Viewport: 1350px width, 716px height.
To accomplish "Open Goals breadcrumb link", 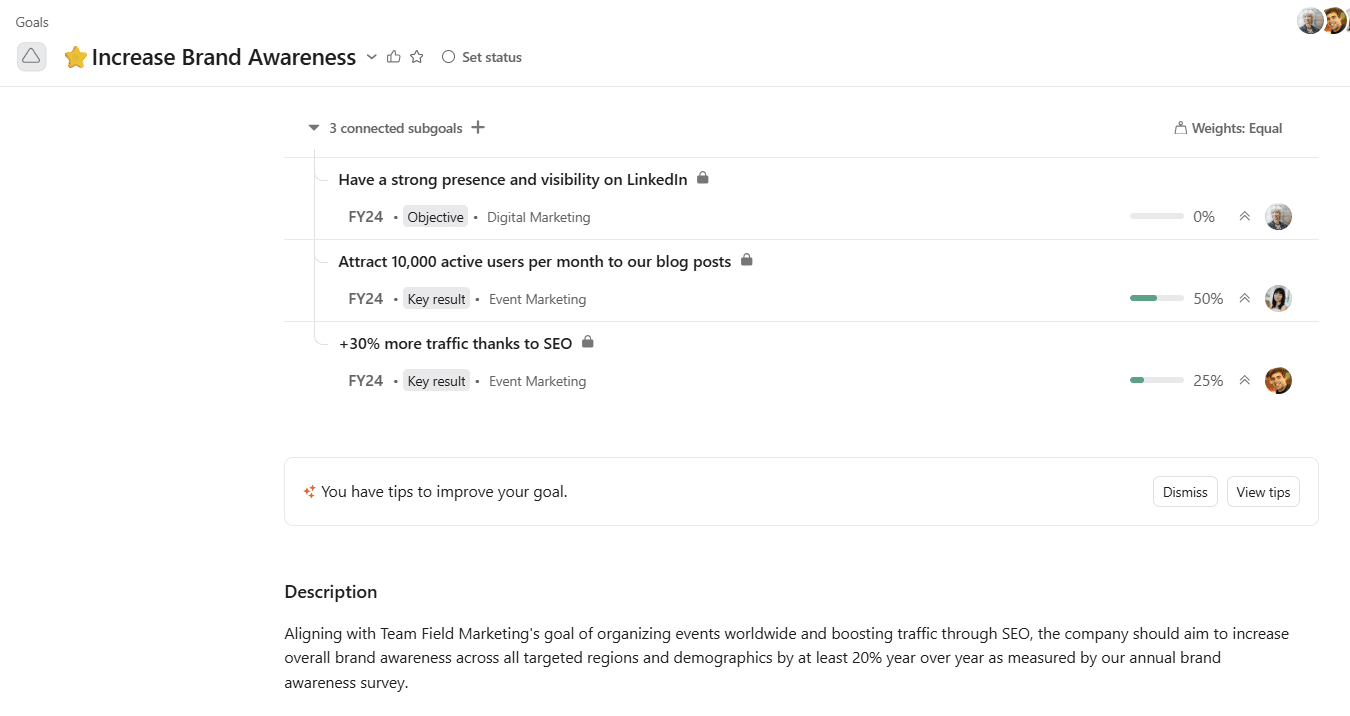I will pos(32,22).
